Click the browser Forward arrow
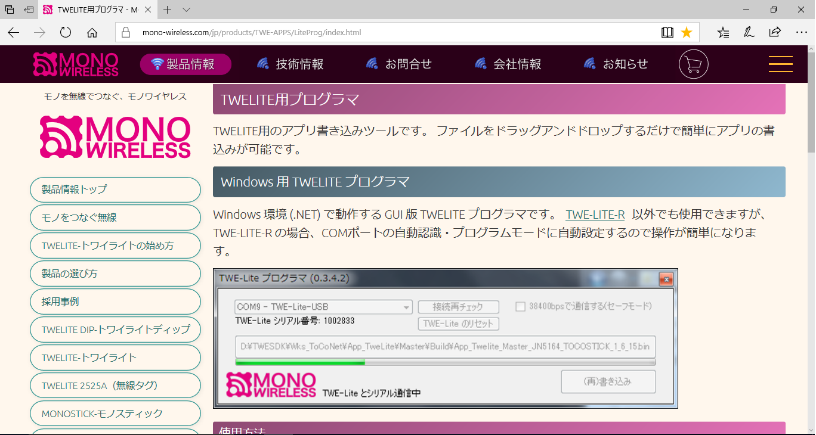Image resolution: width=816 pixels, height=435 pixels. (x=40, y=33)
